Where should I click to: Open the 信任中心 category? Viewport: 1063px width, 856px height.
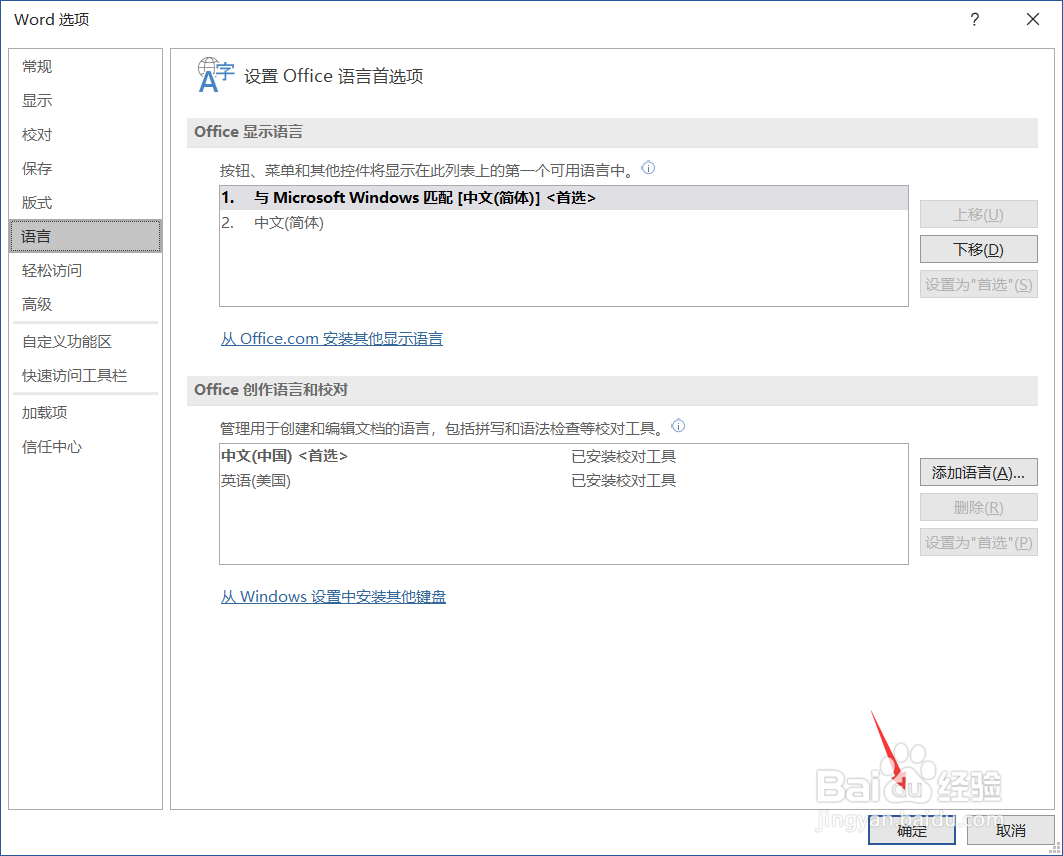85,447
